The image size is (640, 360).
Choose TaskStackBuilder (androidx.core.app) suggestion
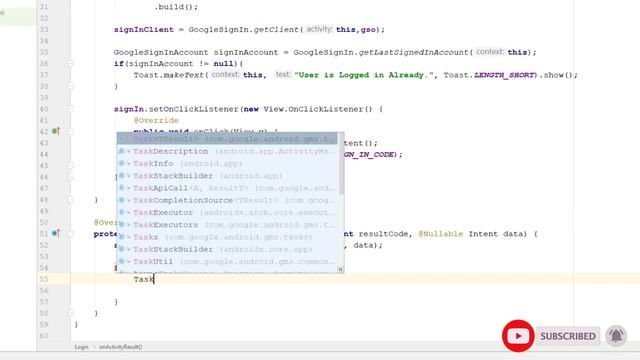227,249
